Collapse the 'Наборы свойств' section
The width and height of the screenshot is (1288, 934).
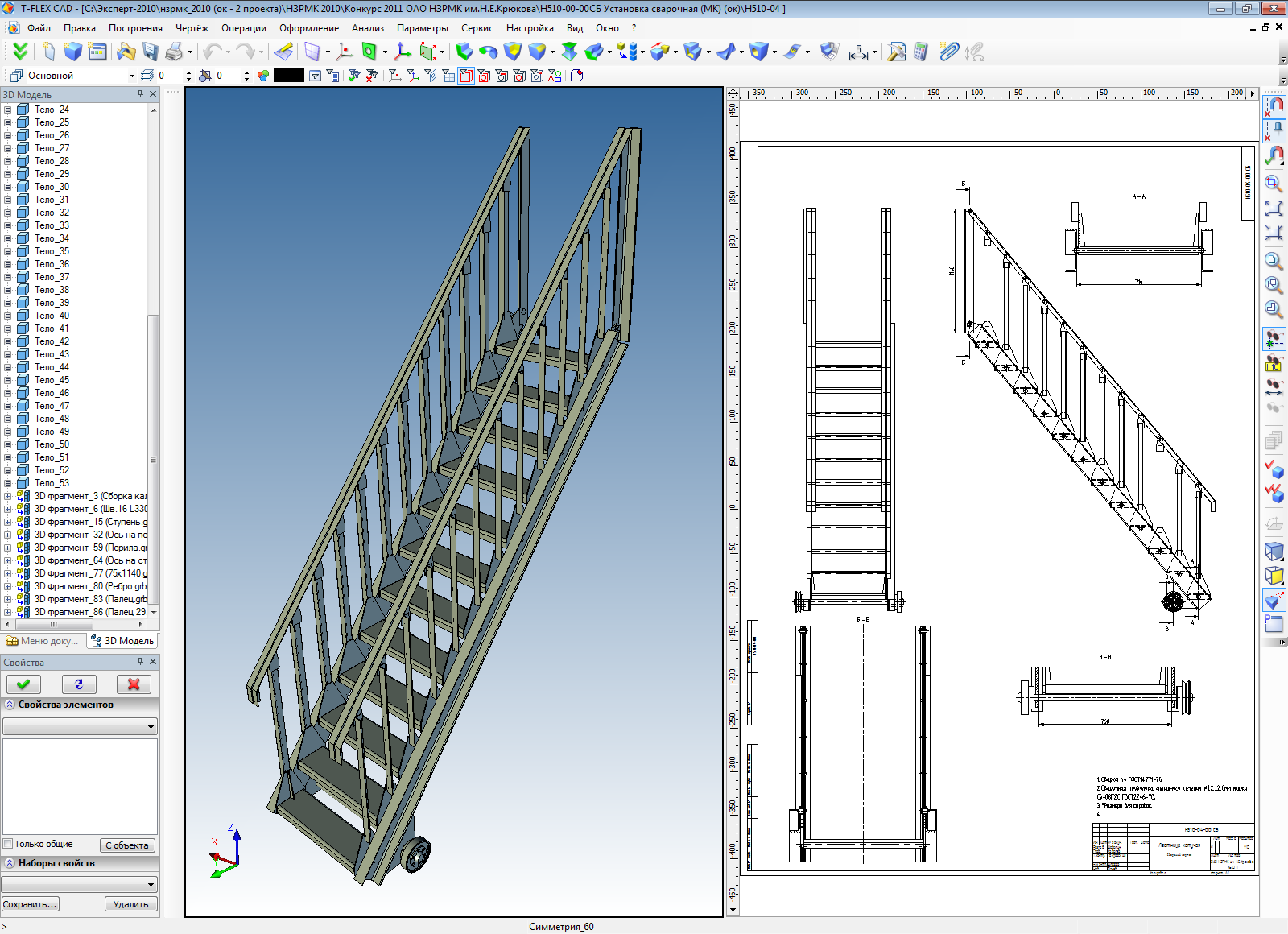tap(10, 863)
